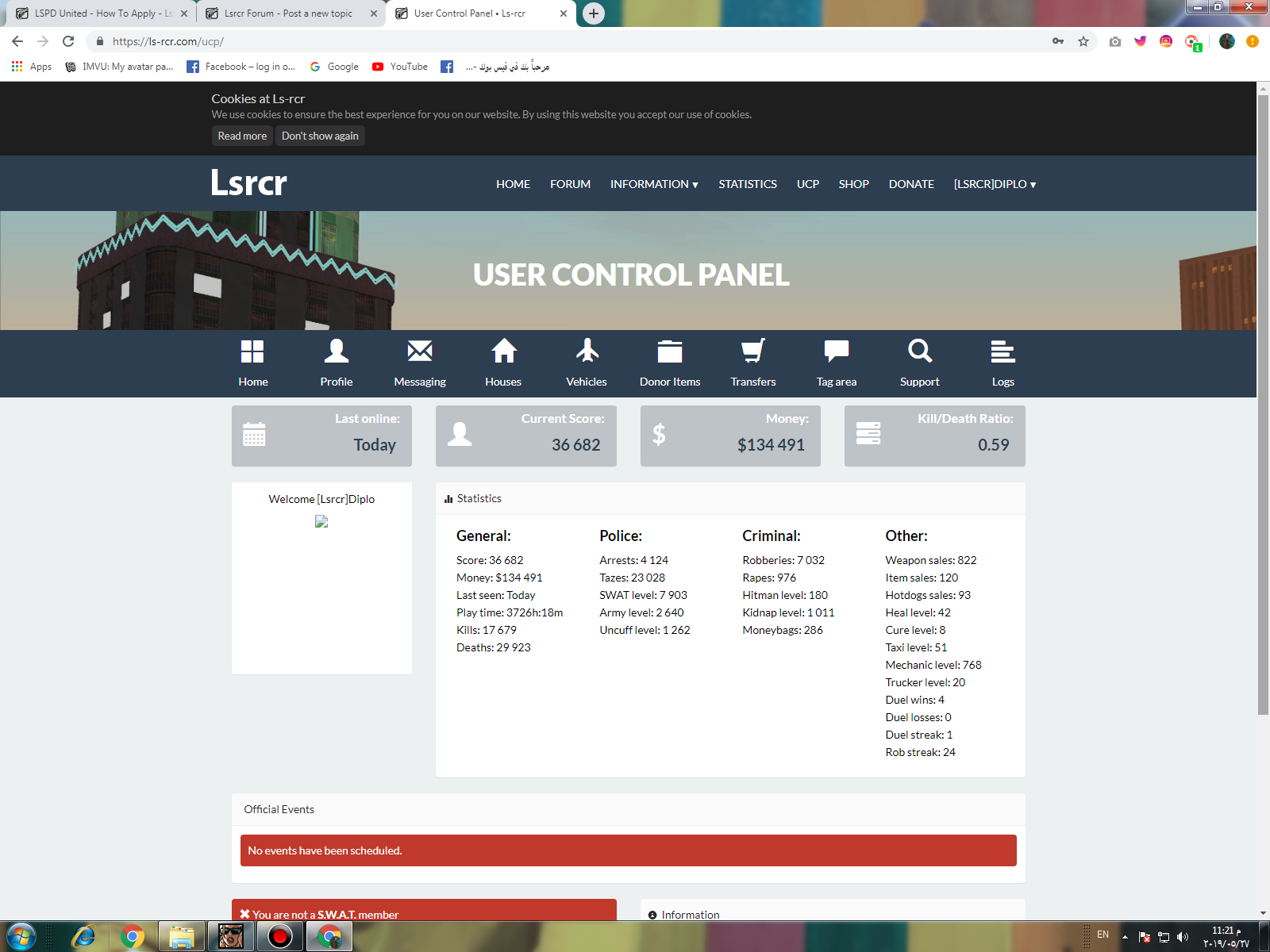Open the YouTube bookmark
Screen dimensions: 1270x952
pos(400,67)
